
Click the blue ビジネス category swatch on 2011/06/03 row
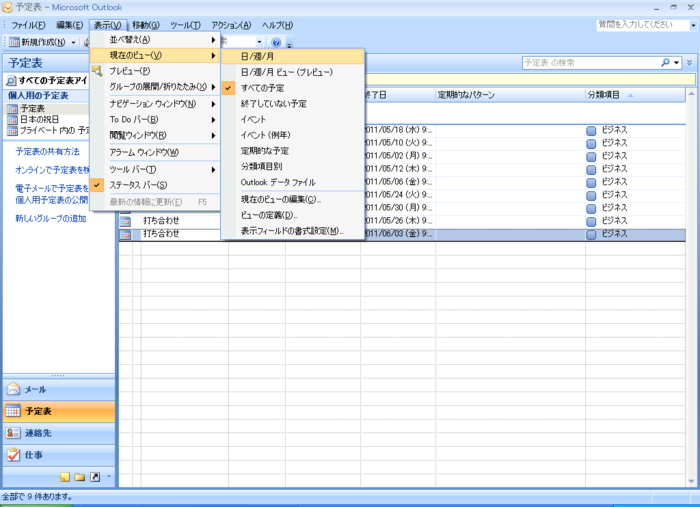592,235
